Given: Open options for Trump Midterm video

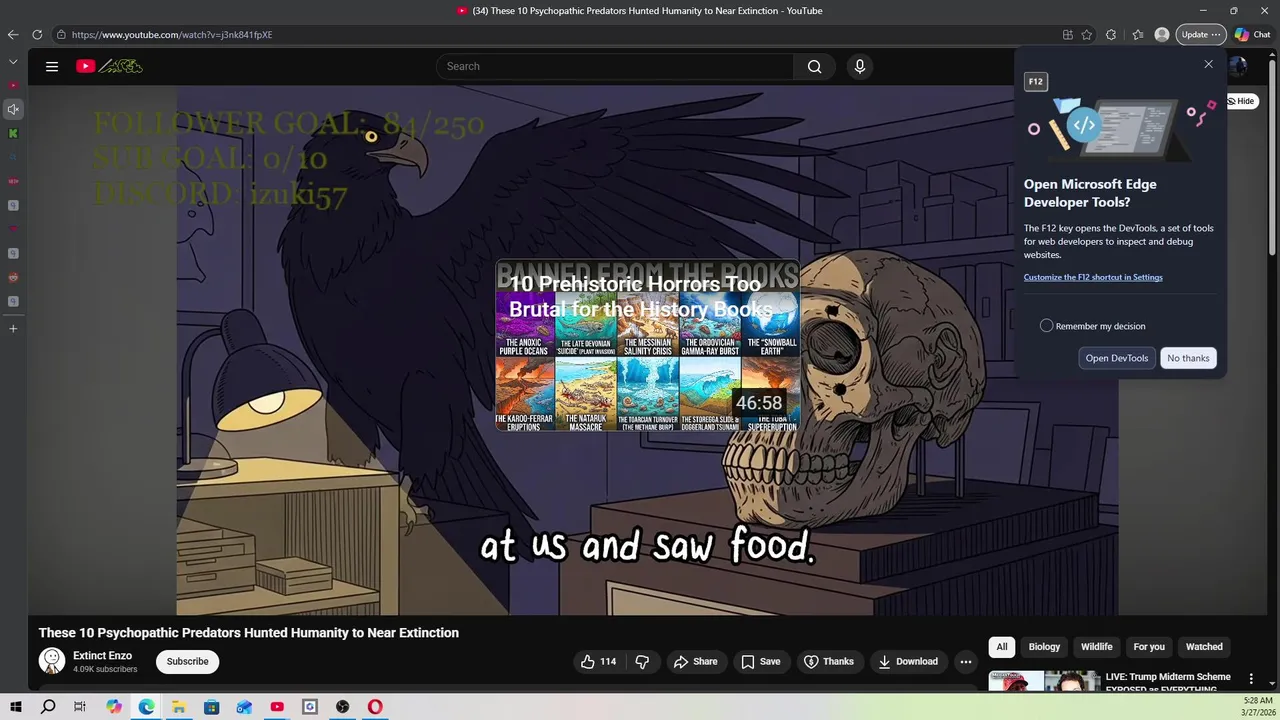Looking at the screenshot, I should click(1251, 679).
